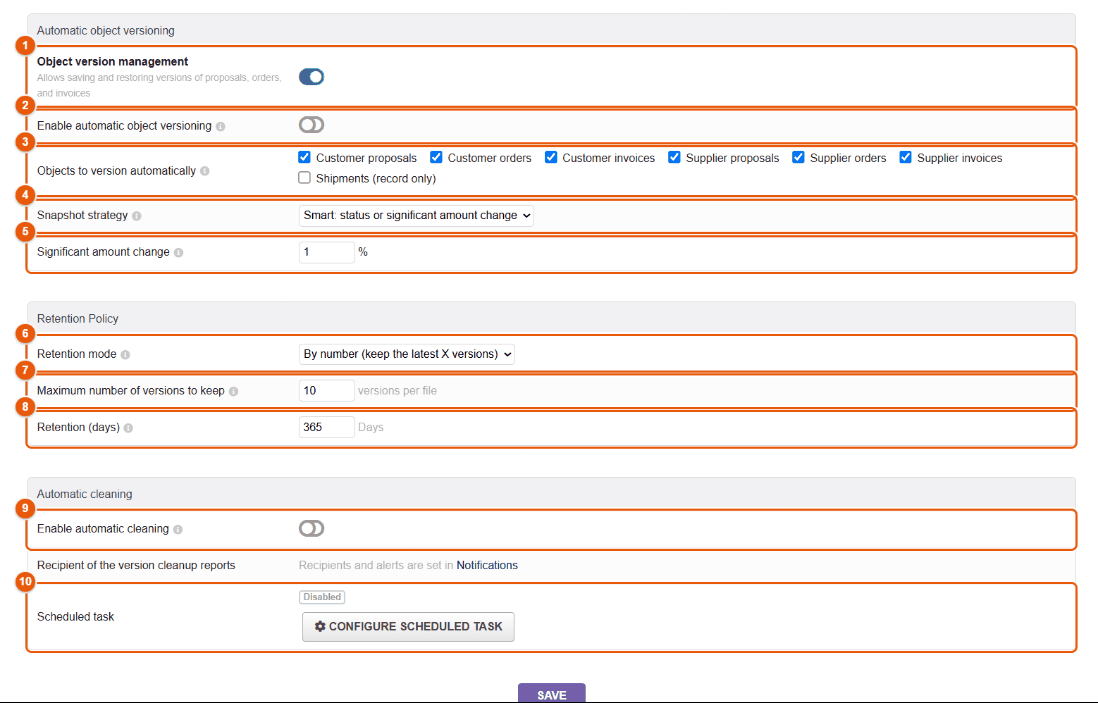The image size is (1098, 703).
Task: Click info icon beside Snapshot strategy
Action: [137, 216]
